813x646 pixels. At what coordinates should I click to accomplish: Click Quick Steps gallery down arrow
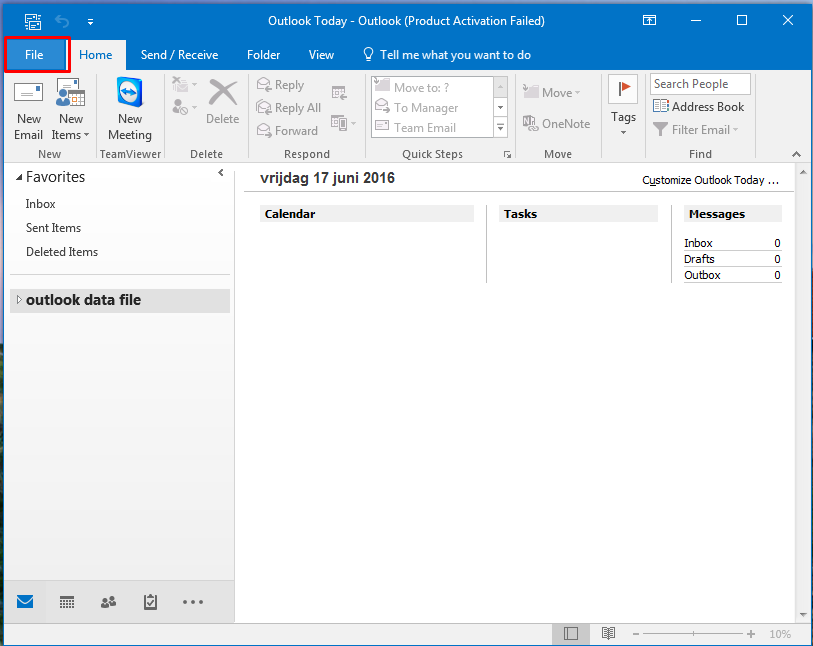[x=500, y=107]
